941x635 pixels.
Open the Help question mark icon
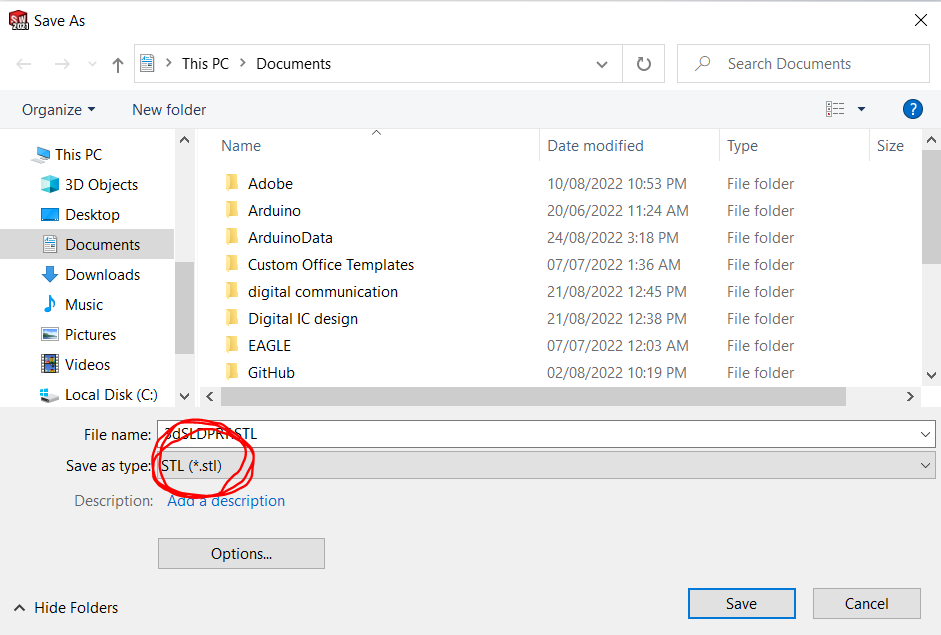coord(912,109)
